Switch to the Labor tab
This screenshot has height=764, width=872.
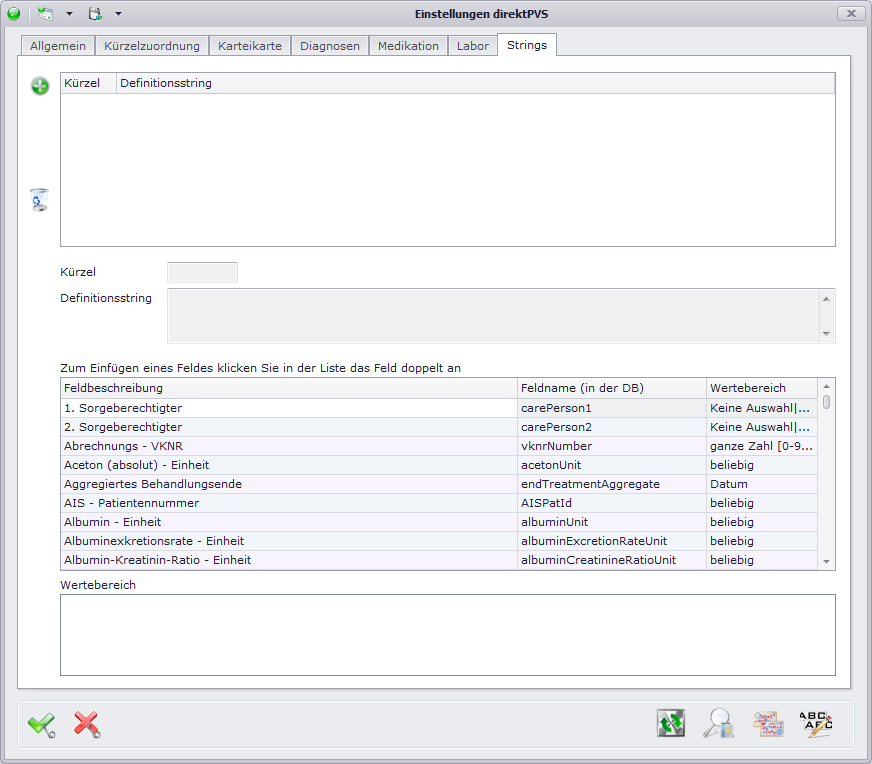click(x=473, y=46)
